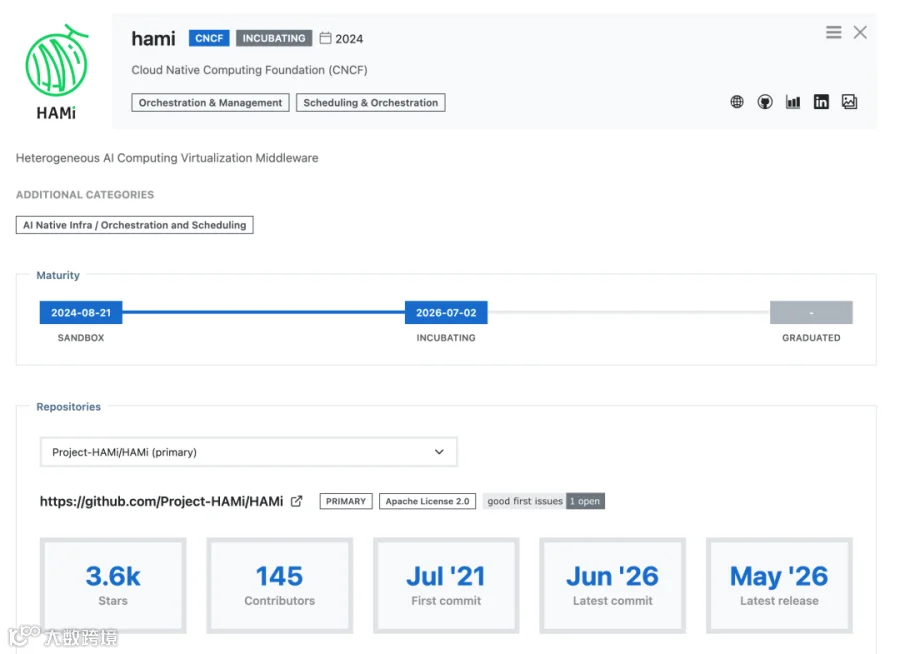Open the hamburger menu icon
Screen dimensions: 900x654
pyautogui.click(x=833, y=33)
